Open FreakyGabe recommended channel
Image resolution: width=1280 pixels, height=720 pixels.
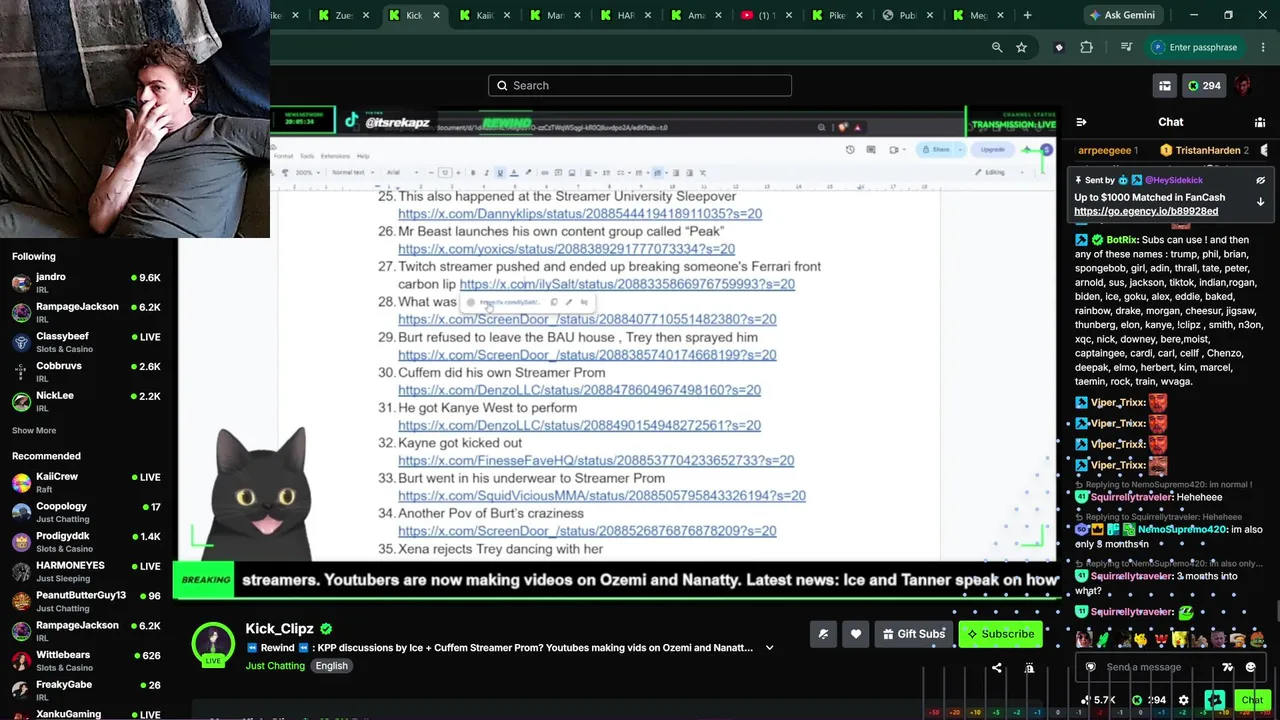coord(86,690)
